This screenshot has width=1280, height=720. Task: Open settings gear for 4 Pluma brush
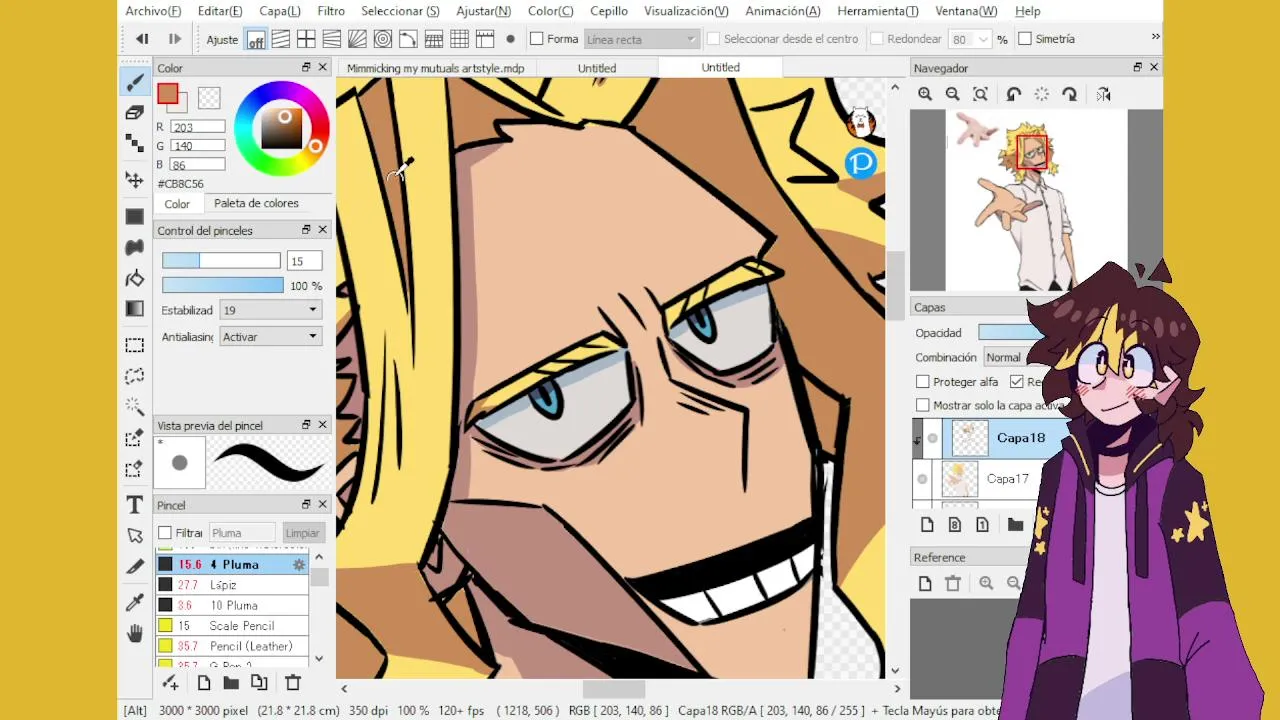coord(298,565)
